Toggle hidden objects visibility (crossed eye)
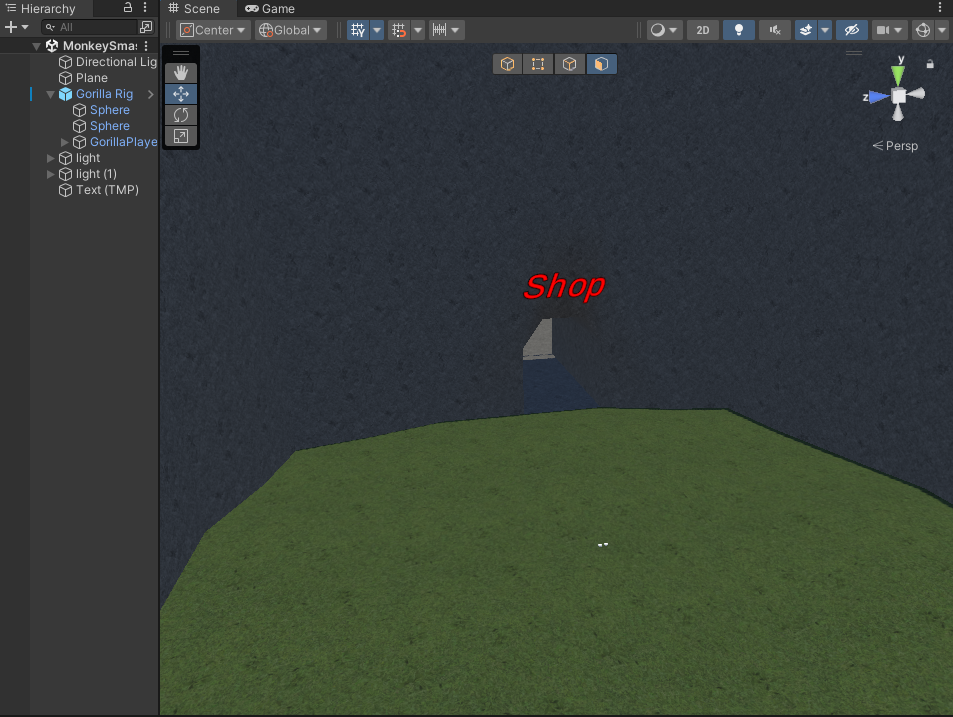The height and width of the screenshot is (717, 953). coord(852,30)
